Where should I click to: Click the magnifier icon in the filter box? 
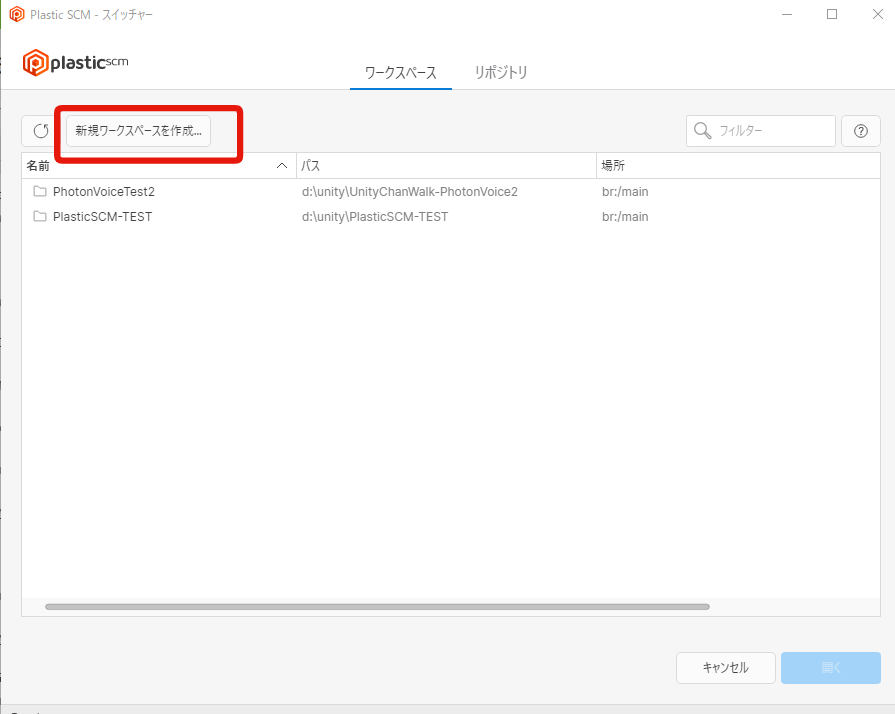point(703,130)
